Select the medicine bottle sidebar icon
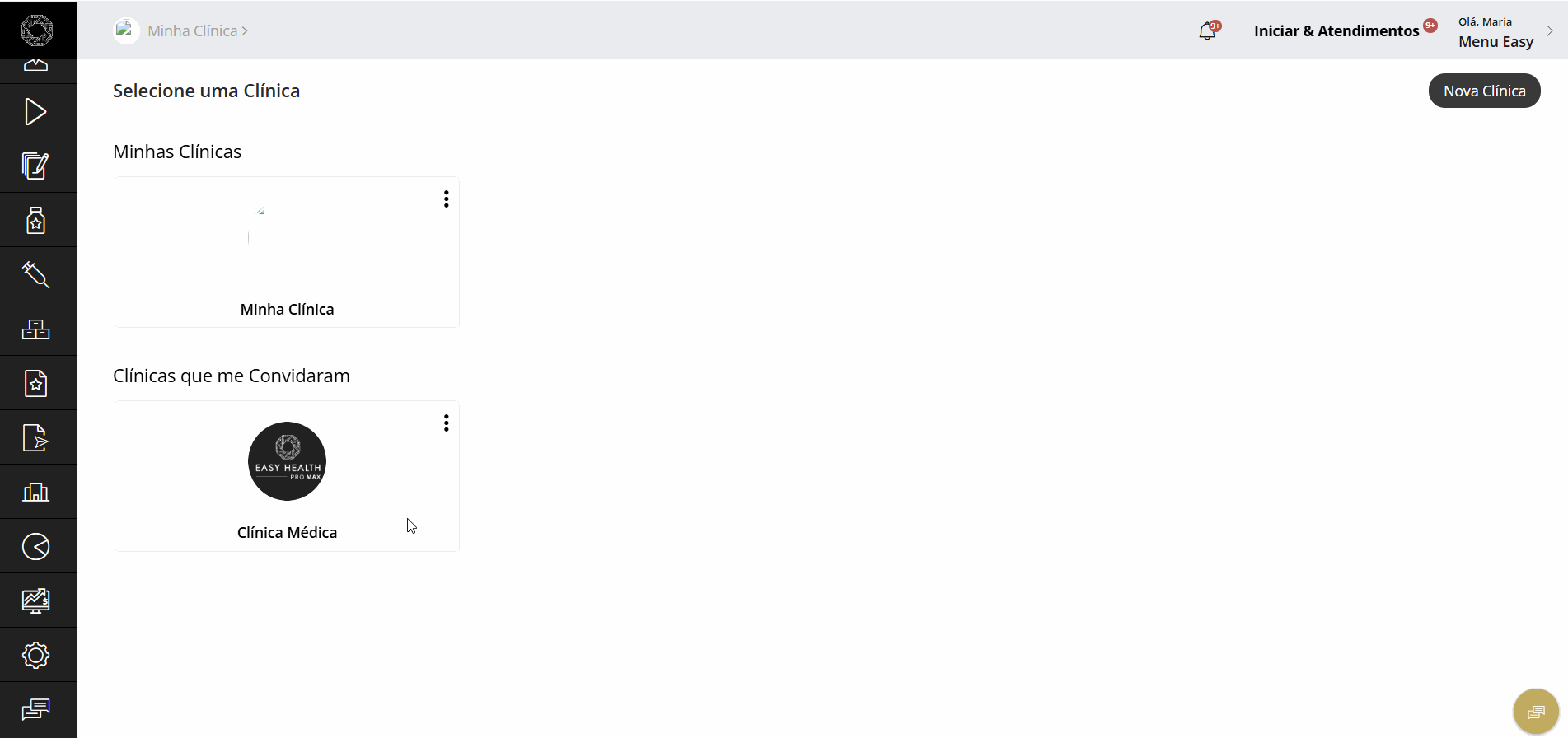This screenshot has height=738, width=1568. click(35, 220)
